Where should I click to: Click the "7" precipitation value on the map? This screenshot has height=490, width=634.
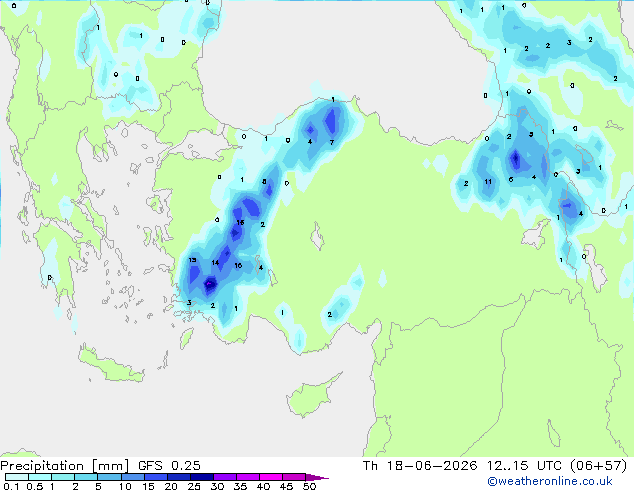click(332, 142)
